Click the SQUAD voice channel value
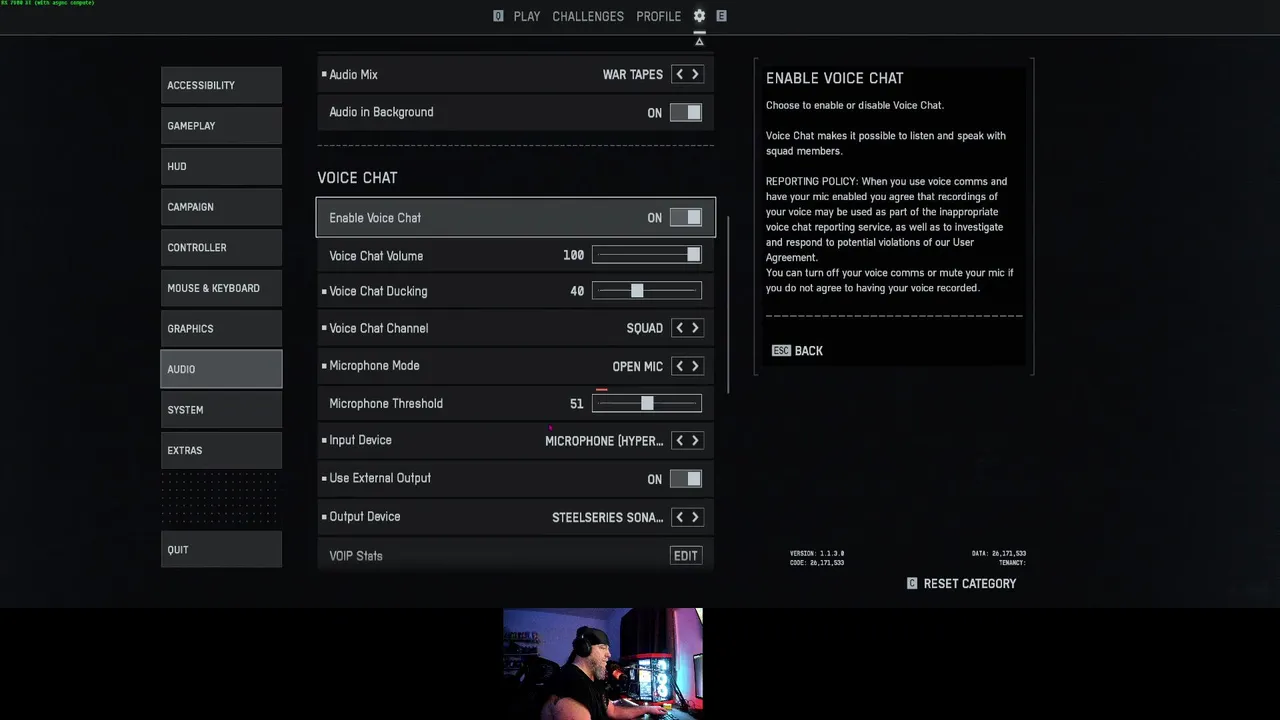1280x720 pixels. pos(645,328)
